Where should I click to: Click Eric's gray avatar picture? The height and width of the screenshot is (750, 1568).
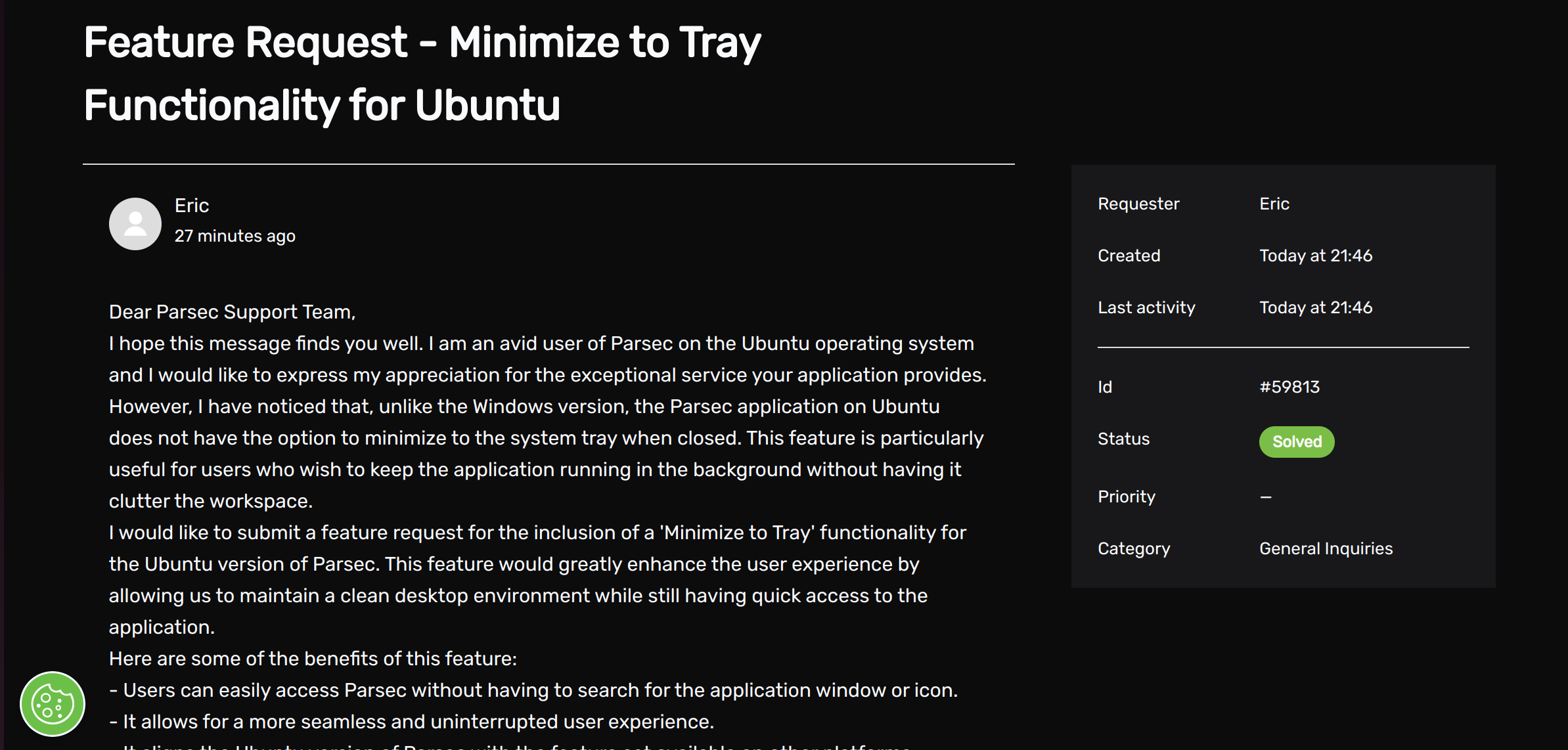pyautogui.click(x=135, y=224)
